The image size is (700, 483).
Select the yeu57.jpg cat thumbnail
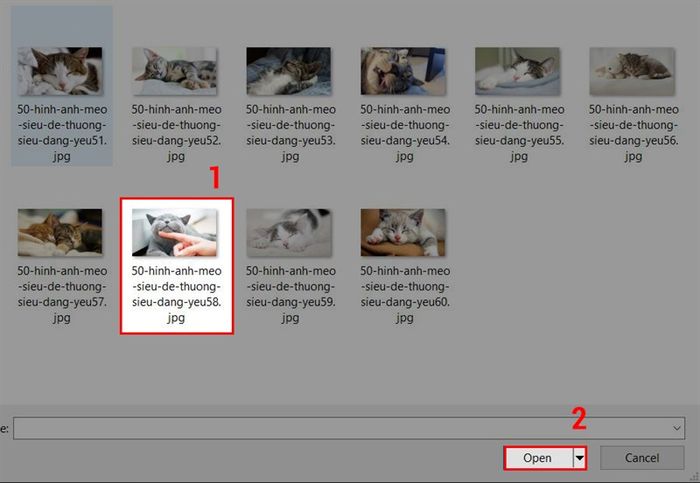click(60, 232)
